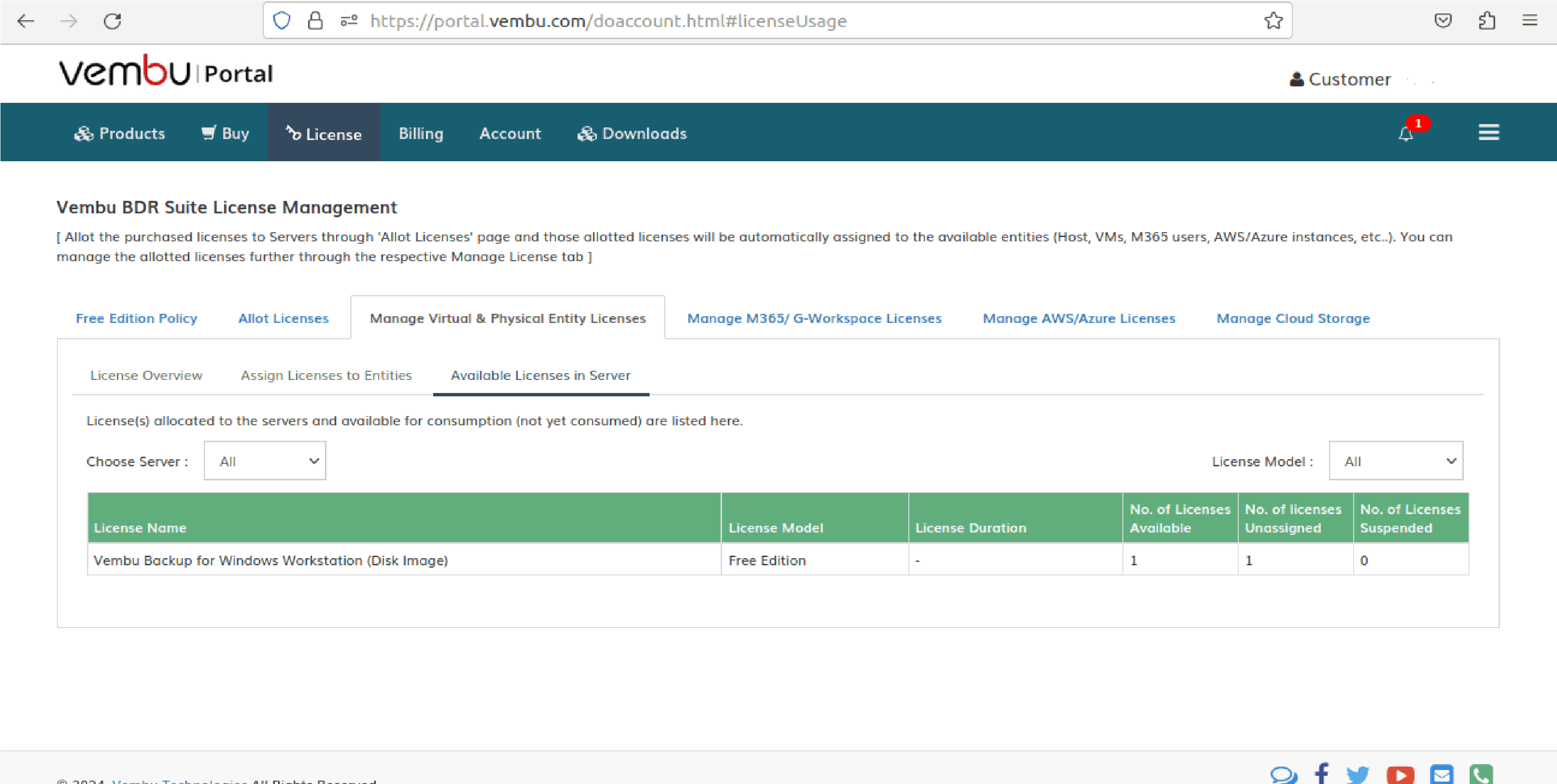This screenshot has width=1557, height=784.
Task: Select Available Licenses in Server sub-tab
Action: pos(541,375)
